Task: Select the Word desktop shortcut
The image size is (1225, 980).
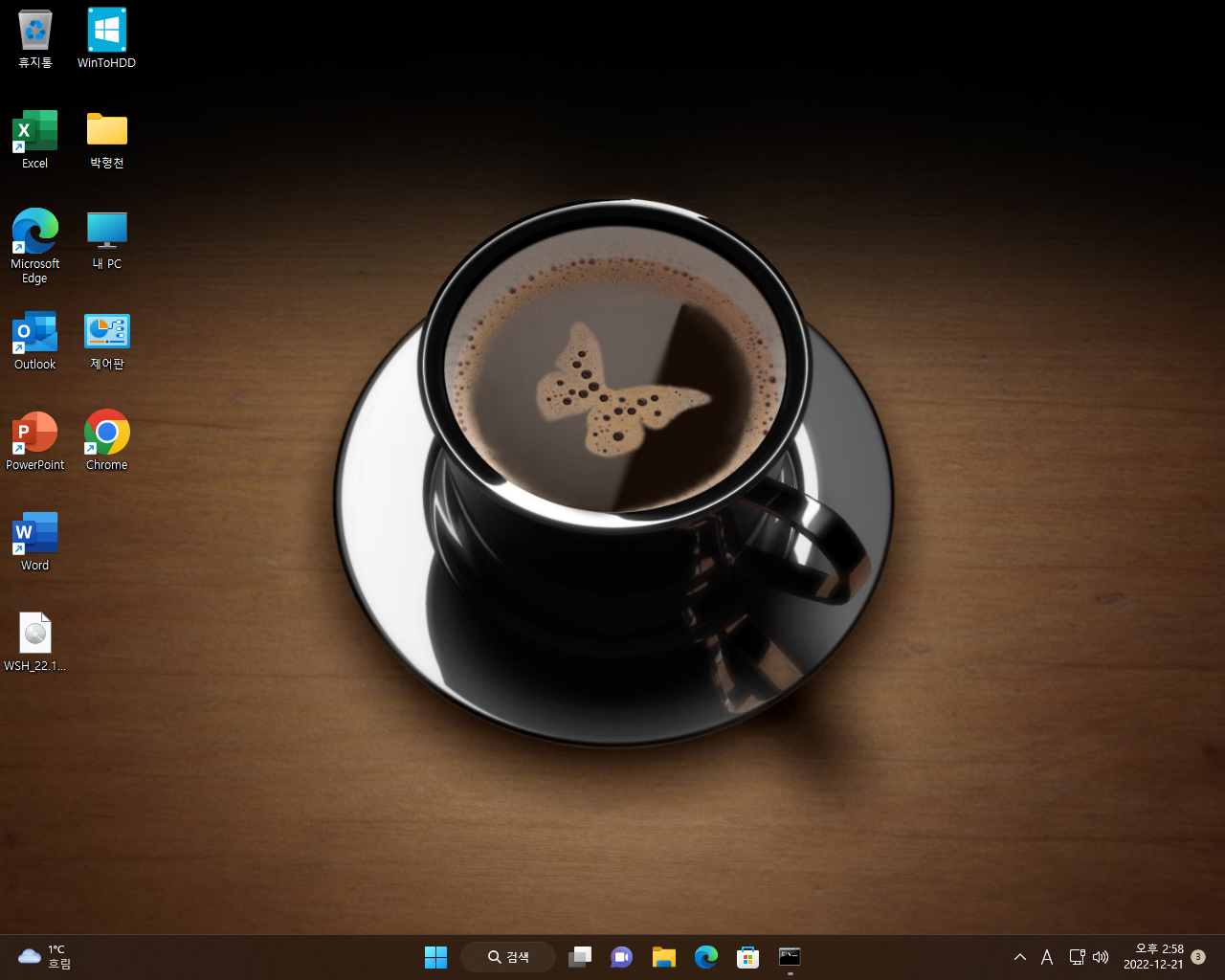Action: point(35,542)
